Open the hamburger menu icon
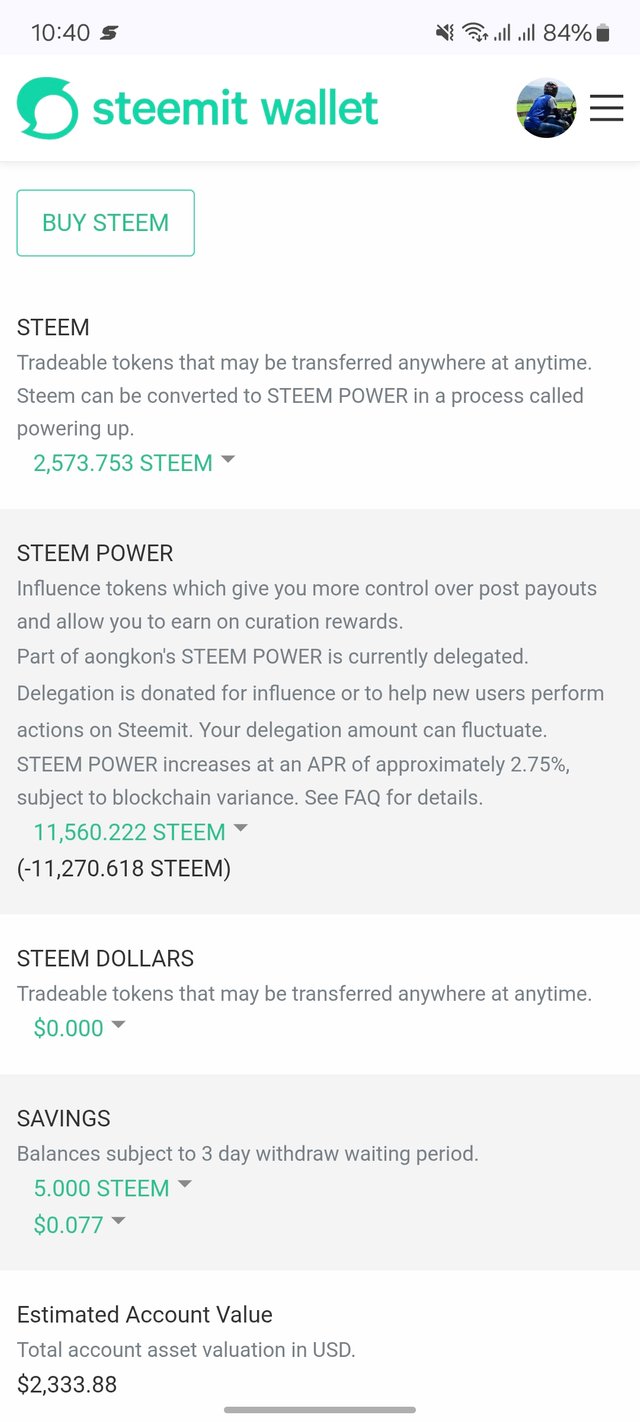640x1422 pixels. [x=606, y=108]
